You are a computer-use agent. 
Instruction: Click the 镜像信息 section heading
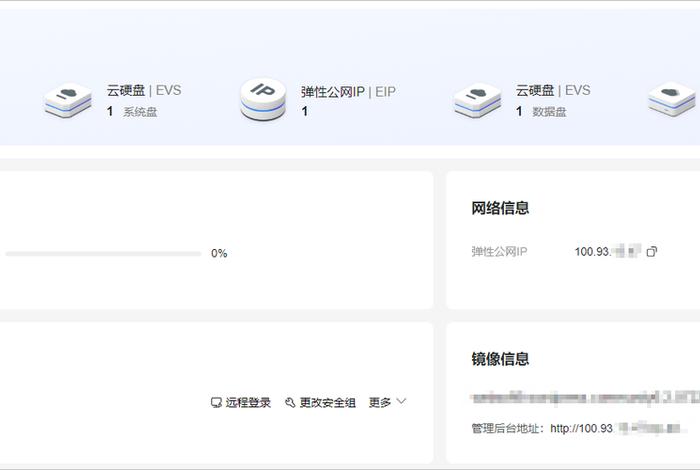coord(500,359)
